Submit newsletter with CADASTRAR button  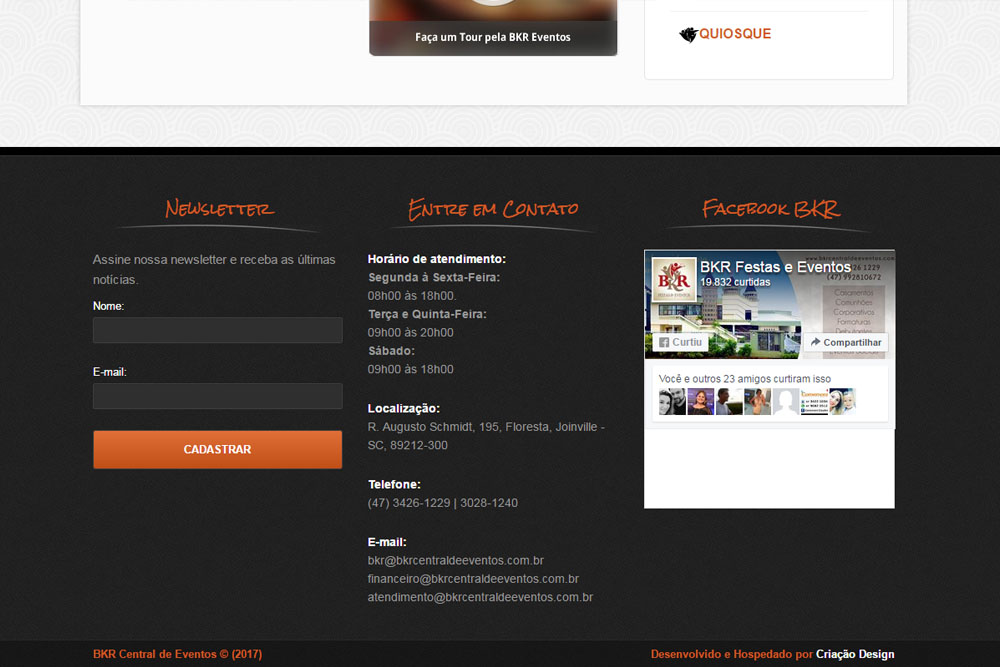[x=217, y=450]
